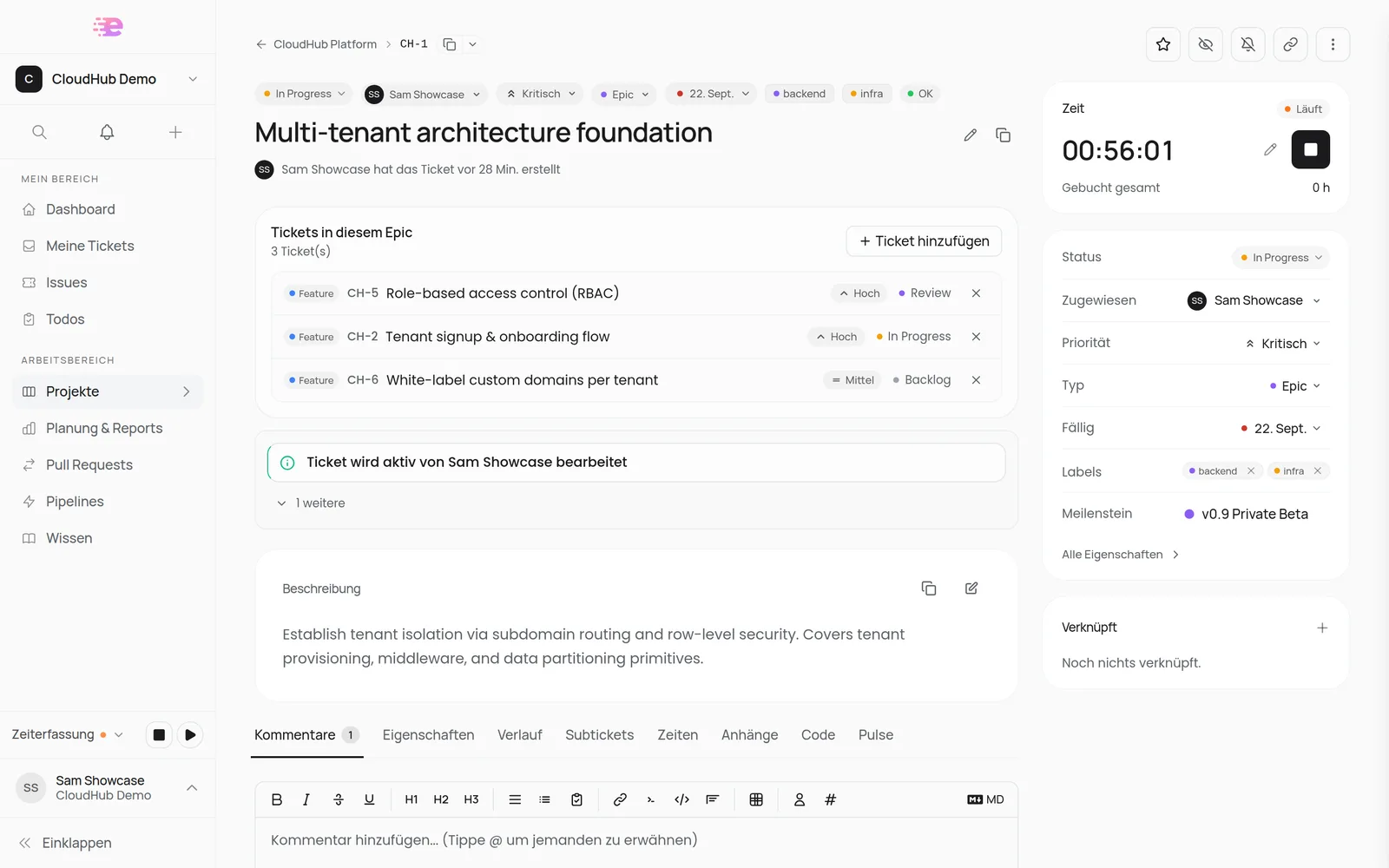The image size is (1389, 868).
Task: Open notifications bell in sidebar
Action: (107, 132)
